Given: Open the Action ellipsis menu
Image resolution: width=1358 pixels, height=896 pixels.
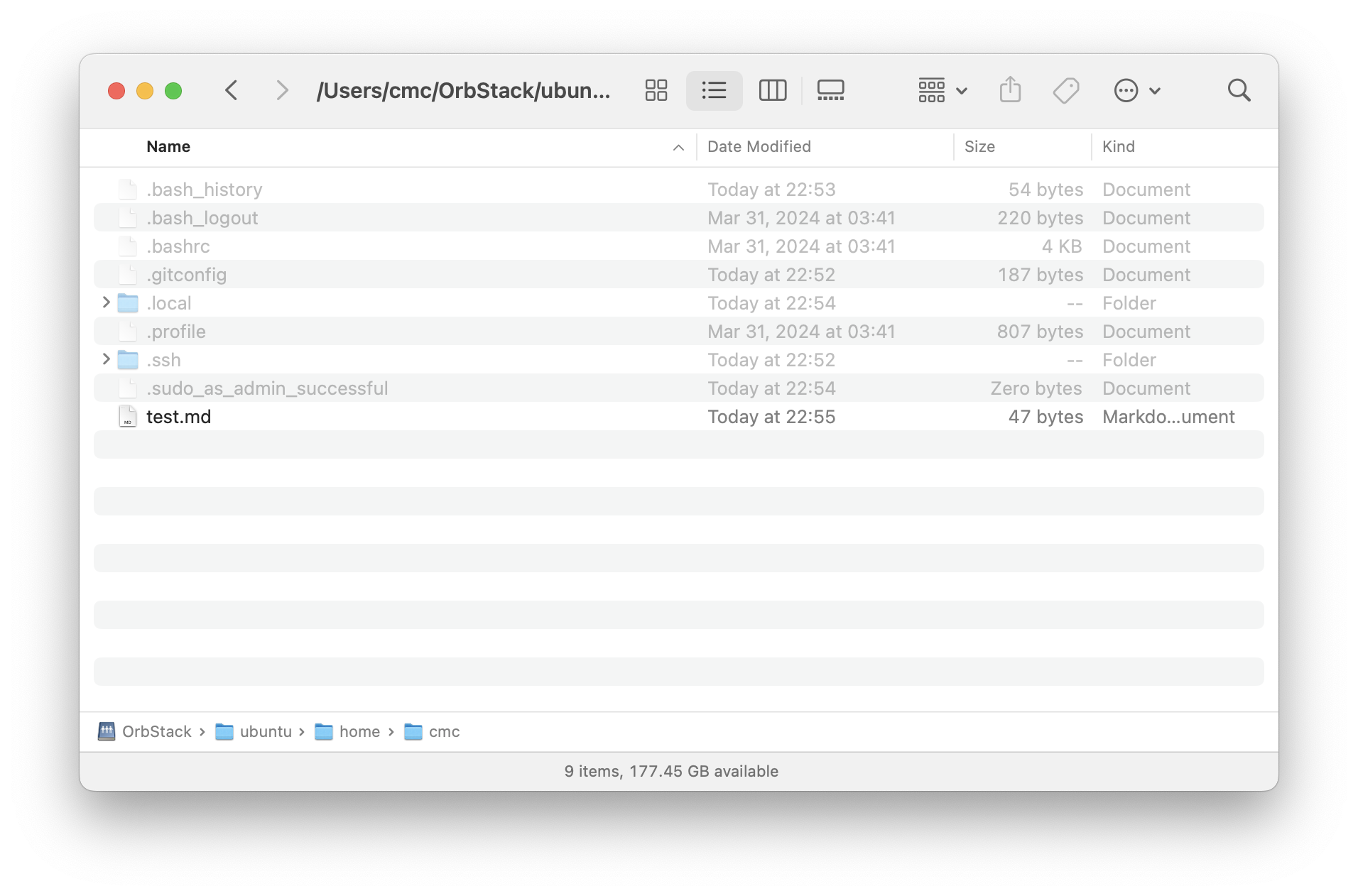Looking at the screenshot, I should [x=1136, y=90].
